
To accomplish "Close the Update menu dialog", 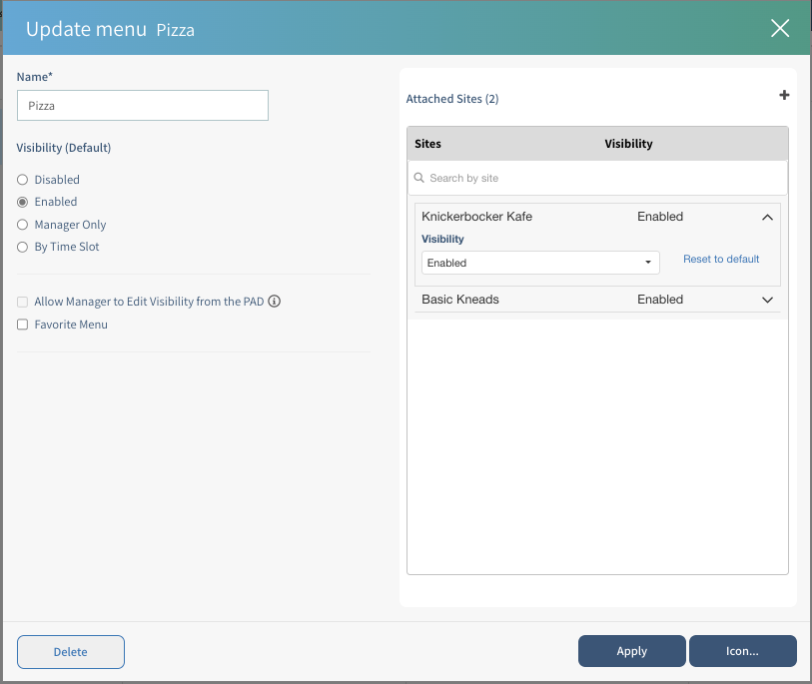I will [780, 28].
